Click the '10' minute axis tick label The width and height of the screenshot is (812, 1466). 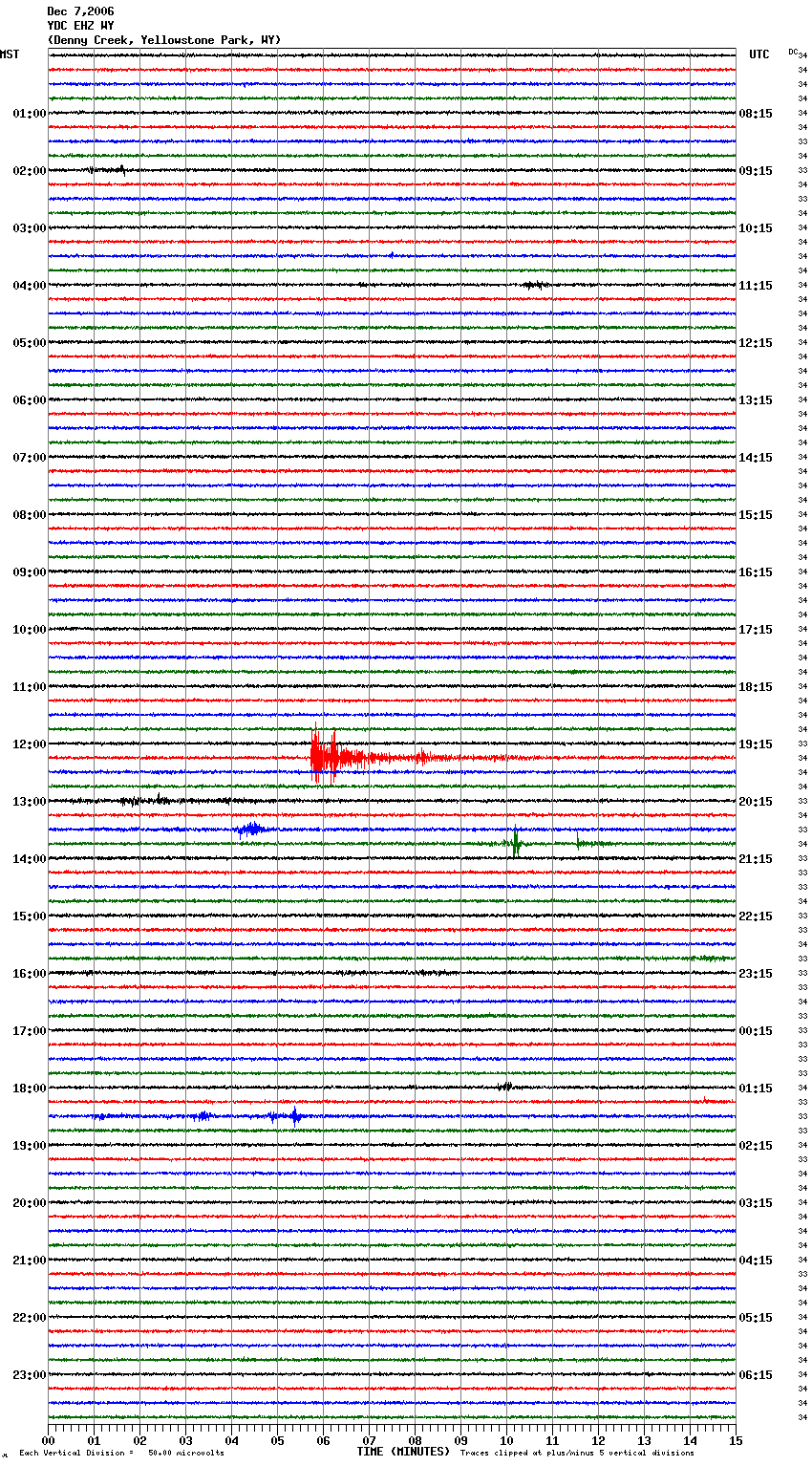point(506,1441)
